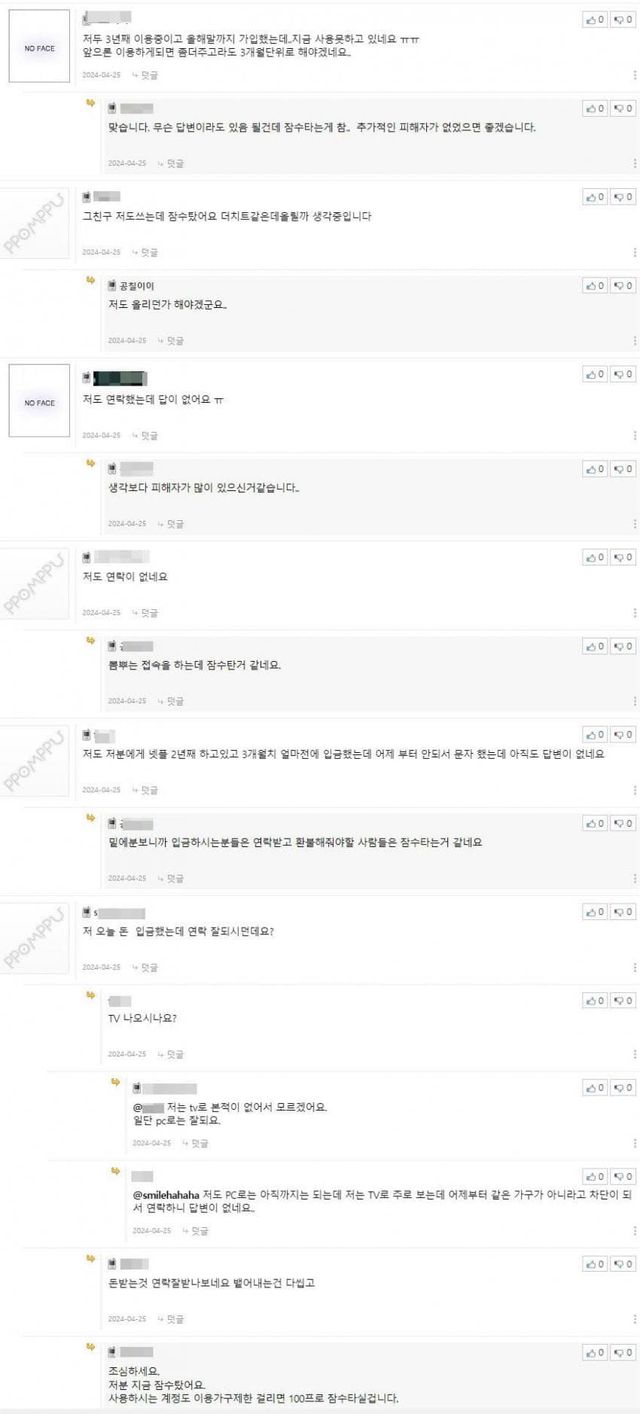The image size is (640, 1414).
Task: Like the comment mentioning 더치트
Action: [596, 197]
